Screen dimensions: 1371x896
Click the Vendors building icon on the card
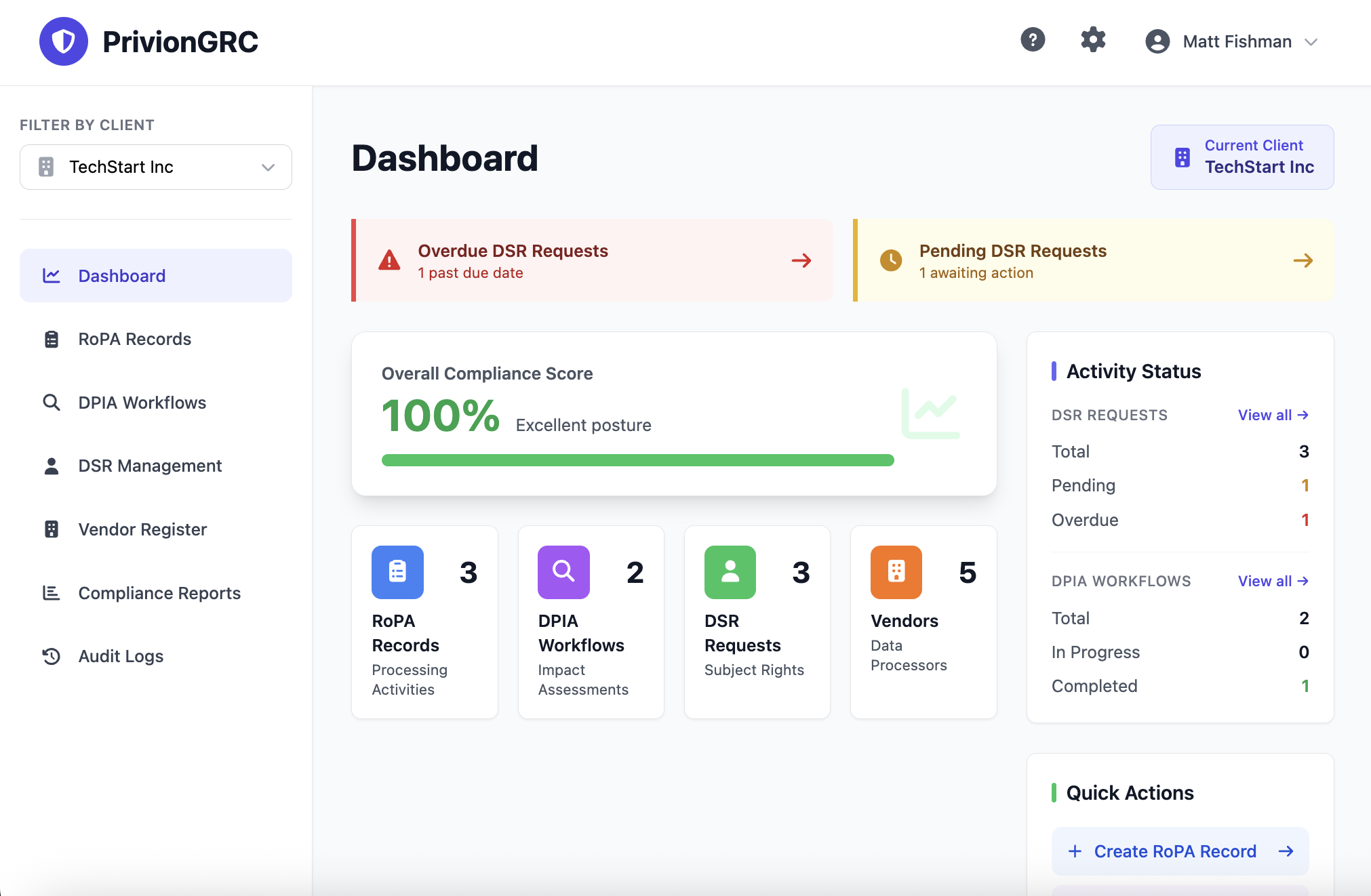coord(896,572)
